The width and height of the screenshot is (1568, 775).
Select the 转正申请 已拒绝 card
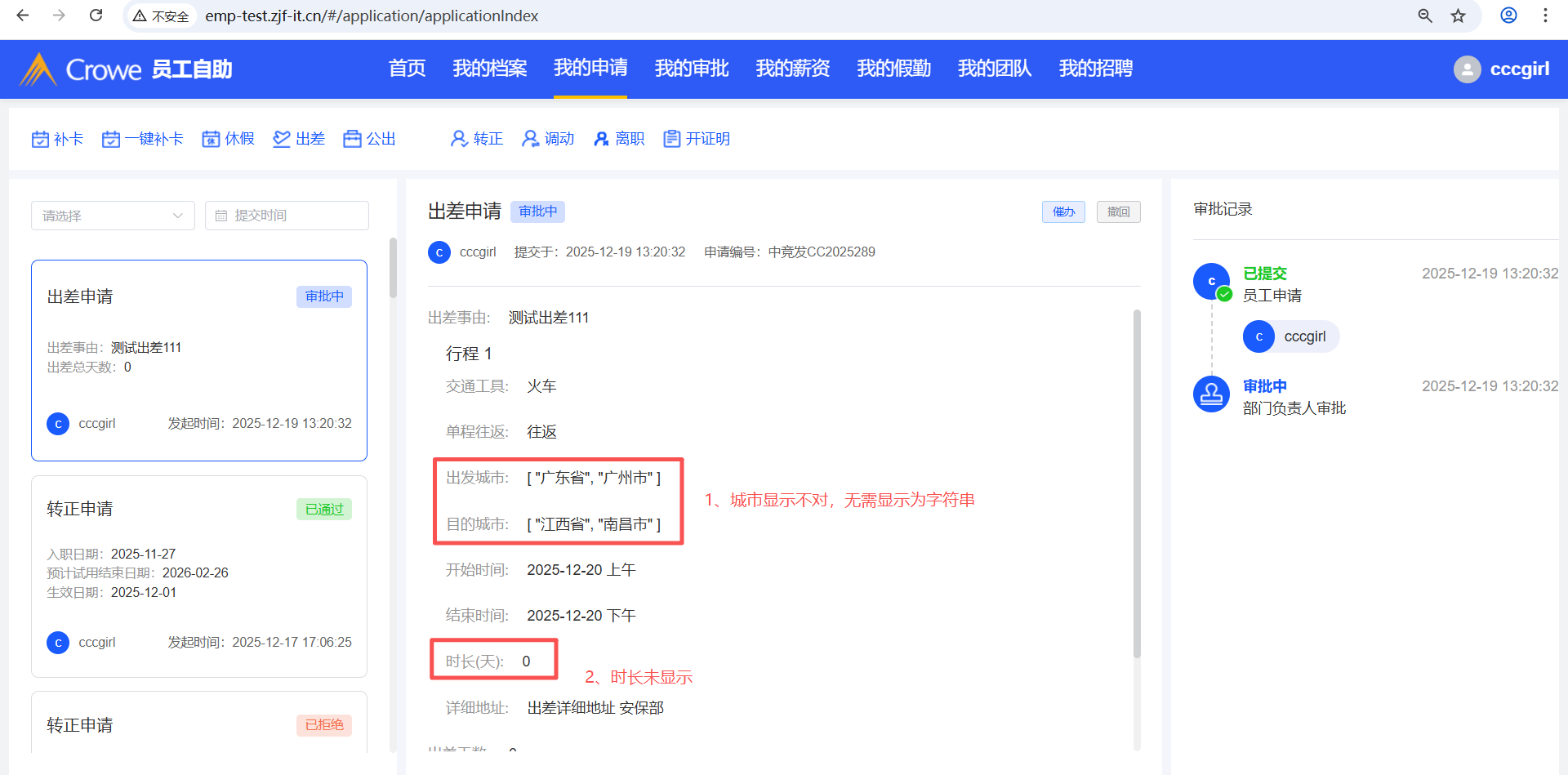coord(199,723)
